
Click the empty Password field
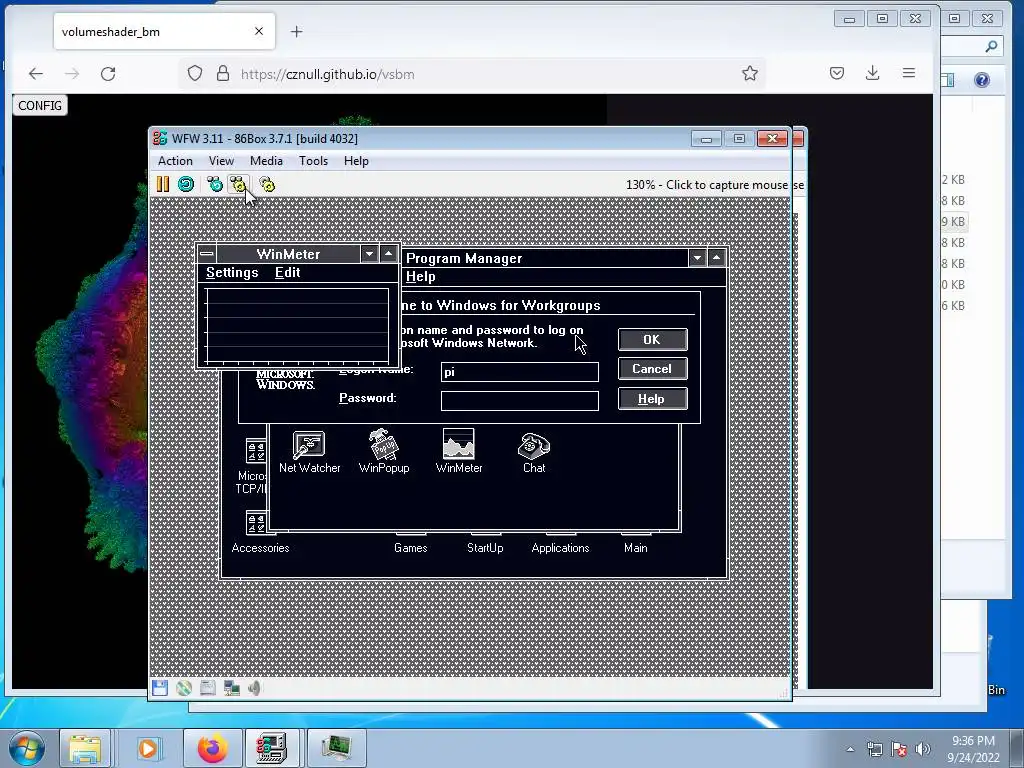tap(520, 400)
